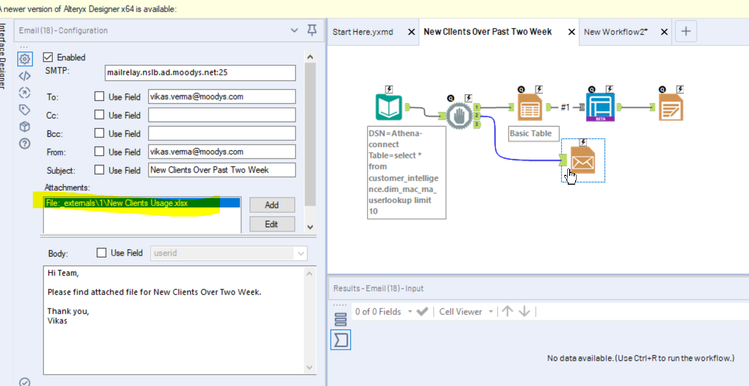749x386 pixels.
Task: Open the userid body field dropdown
Action: [300, 253]
